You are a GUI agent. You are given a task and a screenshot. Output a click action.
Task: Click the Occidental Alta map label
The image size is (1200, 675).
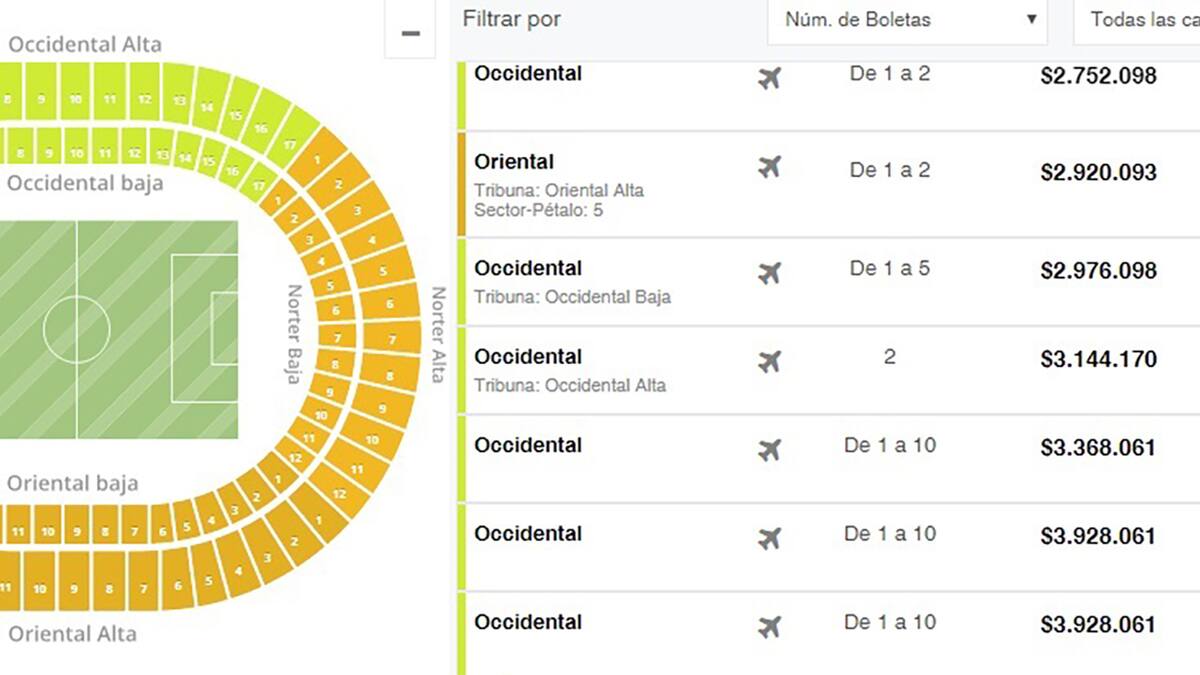(84, 44)
